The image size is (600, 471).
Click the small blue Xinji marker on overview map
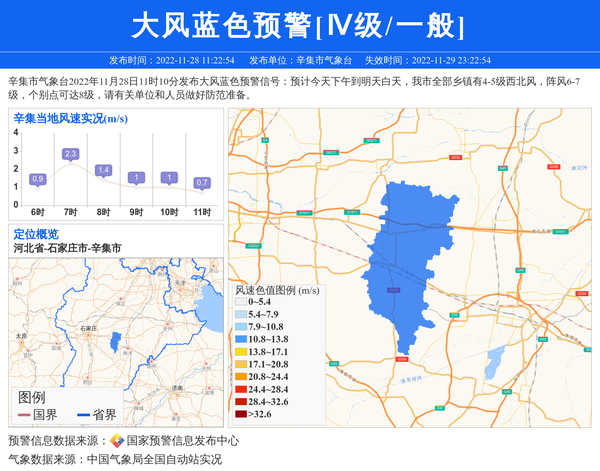(x=116, y=341)
